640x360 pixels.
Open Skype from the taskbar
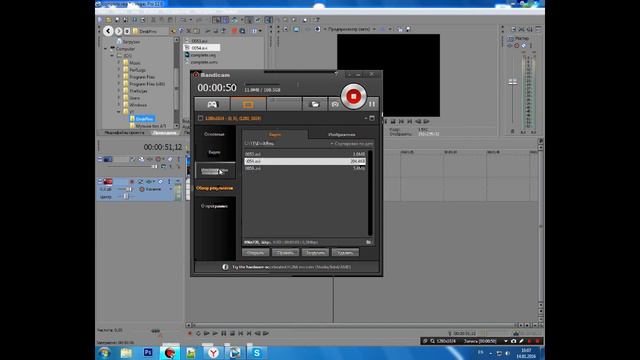point(256,353)
